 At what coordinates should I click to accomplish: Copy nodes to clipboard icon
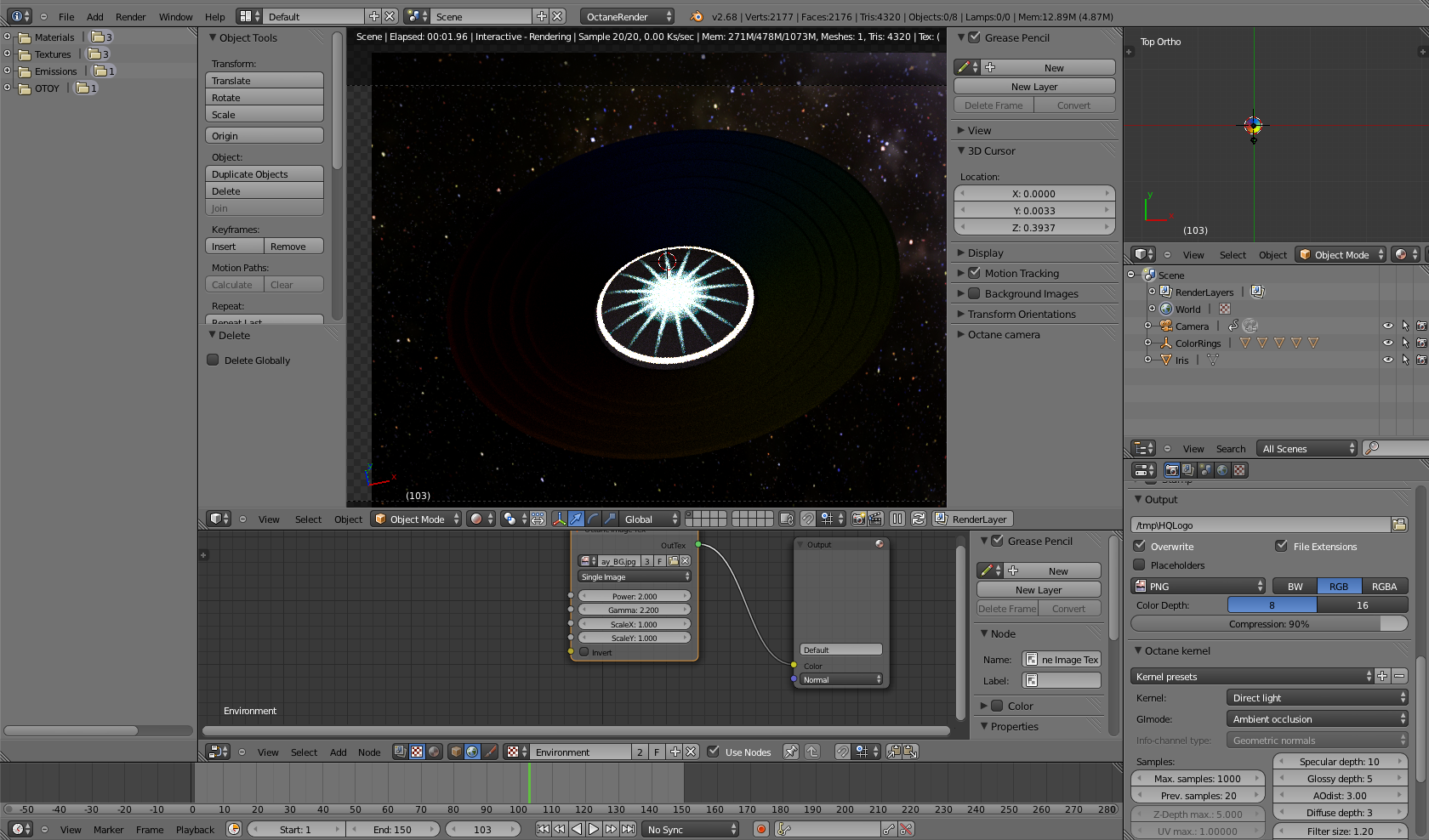893,752
